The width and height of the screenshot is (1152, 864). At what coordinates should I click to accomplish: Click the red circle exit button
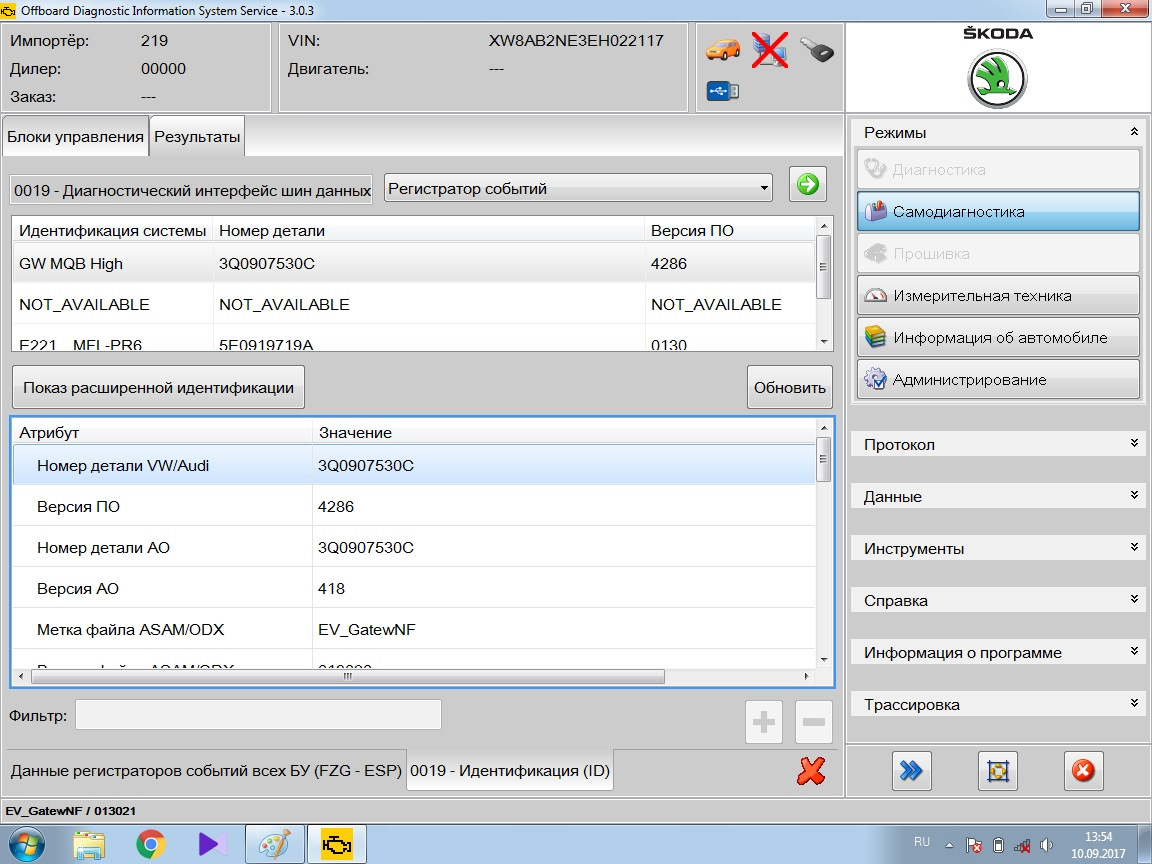pyautogui.click(x=1084, y=771)
